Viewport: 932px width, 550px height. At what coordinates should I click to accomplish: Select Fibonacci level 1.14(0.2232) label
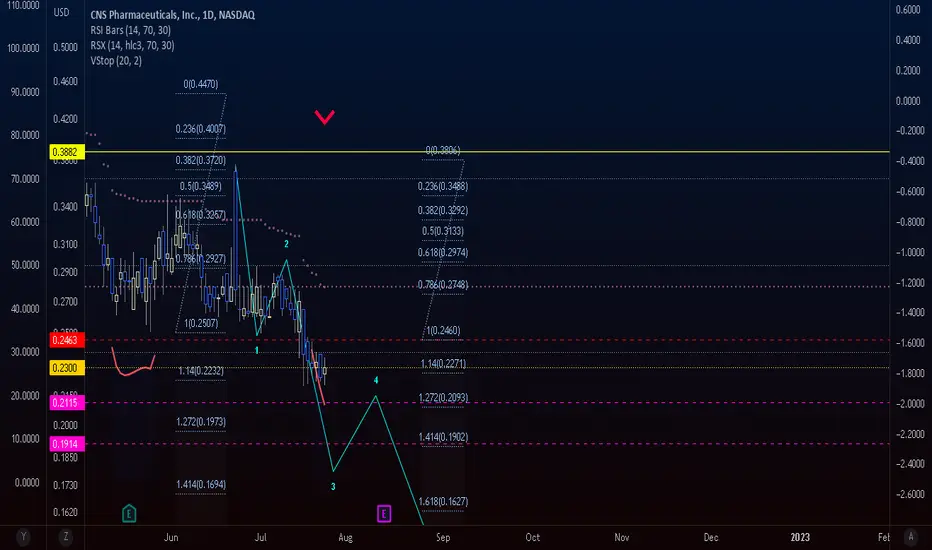coord(201,370)
